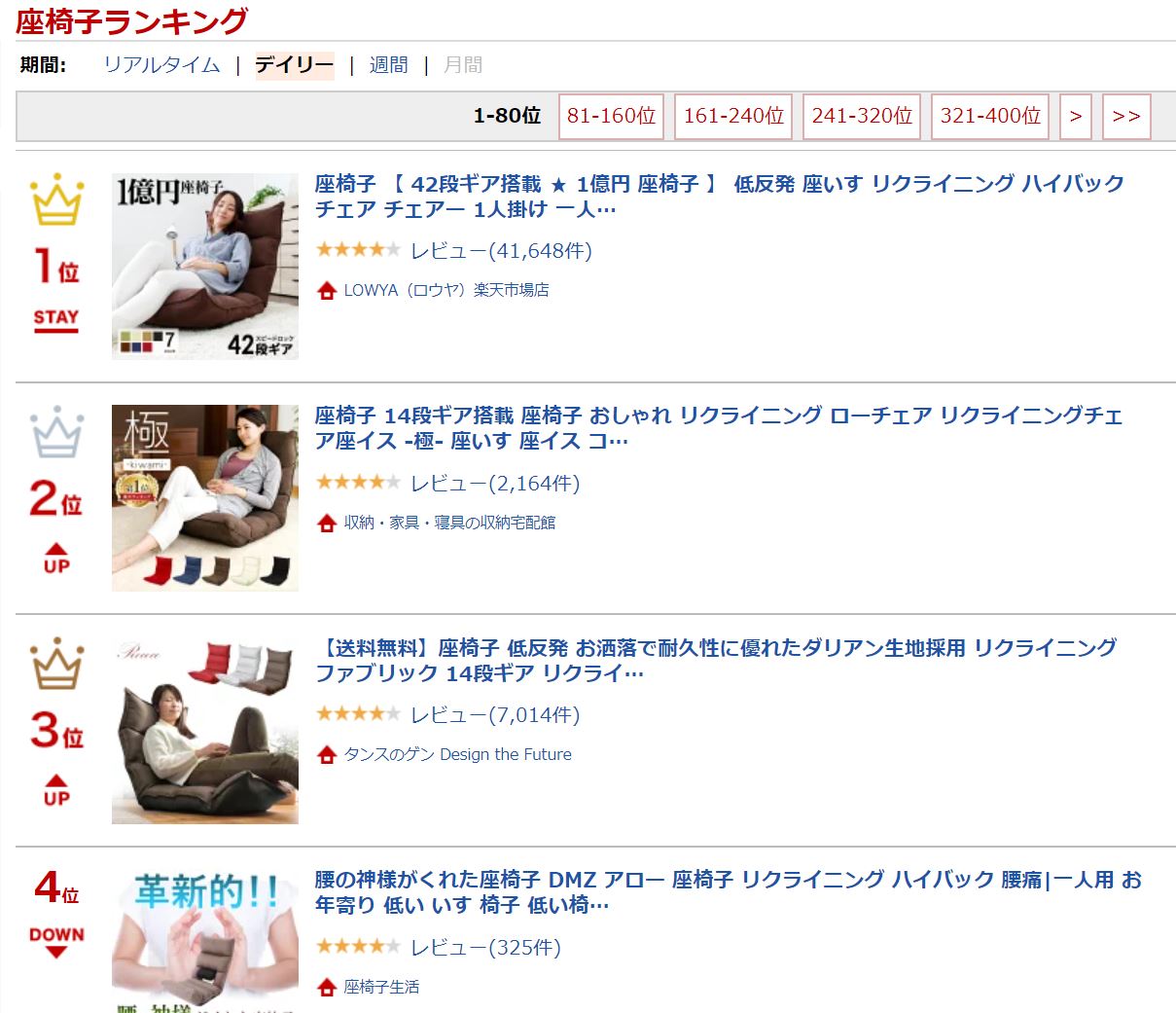
Task: Open the 1億円 座椅子 42段ギア product title
Action: pyautogui.click(x=719, y=196)
